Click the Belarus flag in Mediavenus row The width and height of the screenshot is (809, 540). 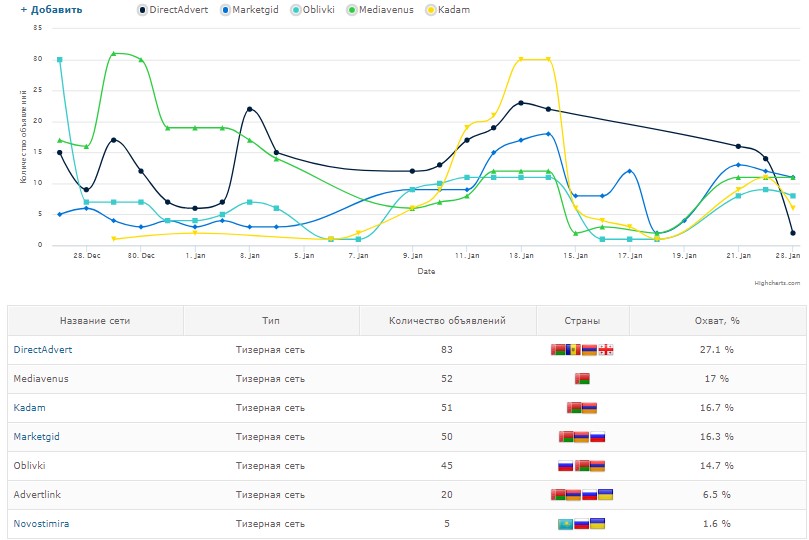pos(582,379)
